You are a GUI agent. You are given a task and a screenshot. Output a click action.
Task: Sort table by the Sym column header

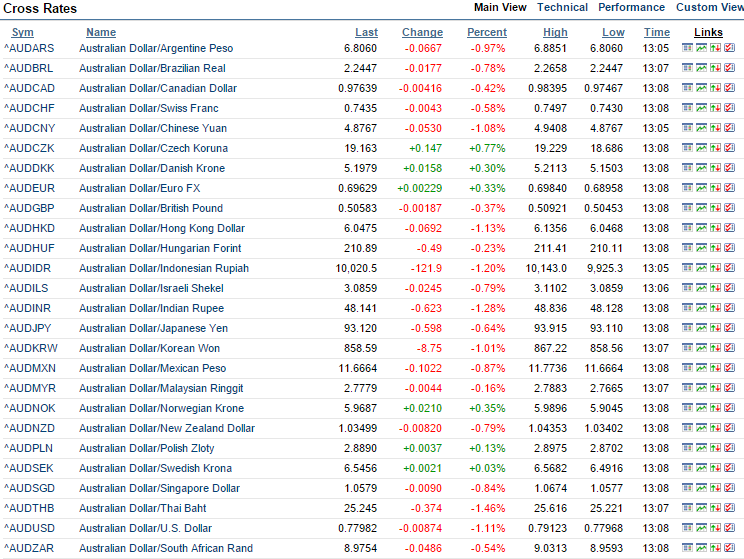tap(22, 32)
